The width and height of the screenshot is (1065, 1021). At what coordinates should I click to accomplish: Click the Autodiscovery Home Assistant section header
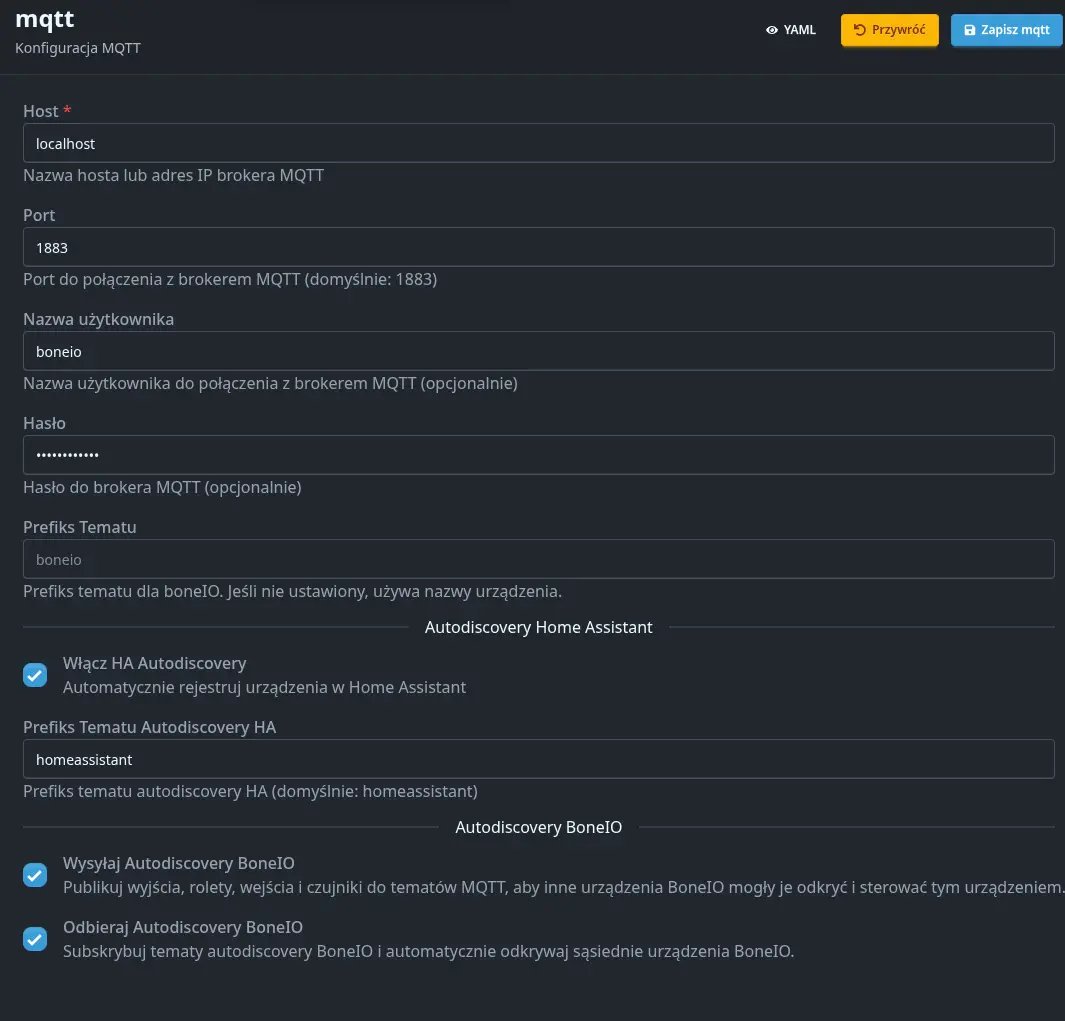point(538,627)
